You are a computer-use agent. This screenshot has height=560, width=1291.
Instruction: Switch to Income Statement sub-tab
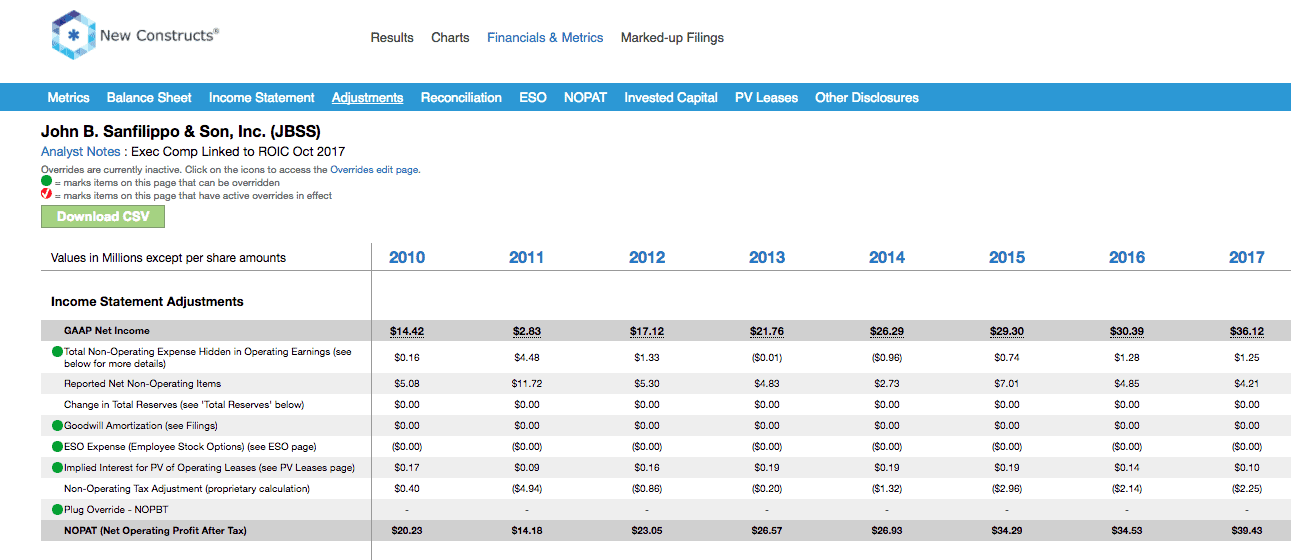coord(262,97)
